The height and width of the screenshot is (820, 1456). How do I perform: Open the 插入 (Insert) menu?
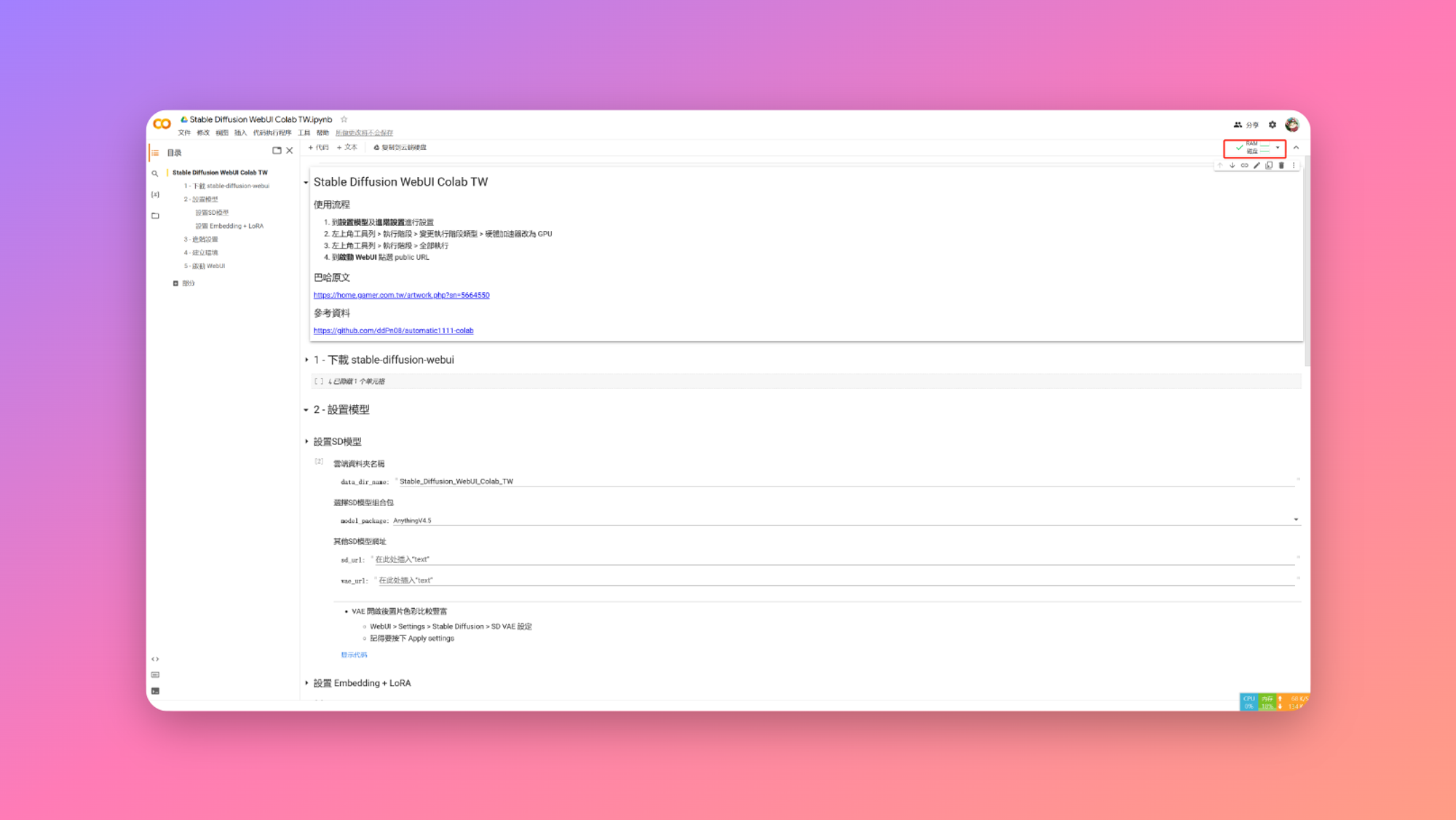(240, 133)
